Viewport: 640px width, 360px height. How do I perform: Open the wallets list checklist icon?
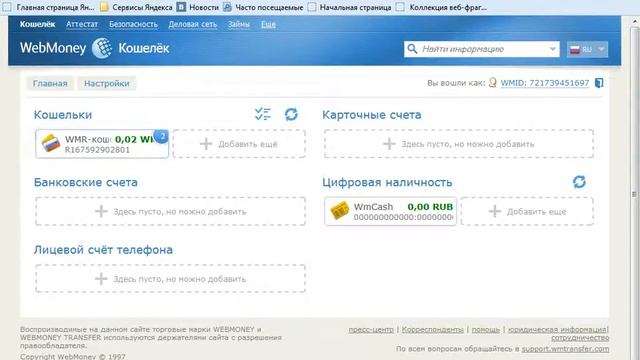pyautogui.click(x=262, y=114)
